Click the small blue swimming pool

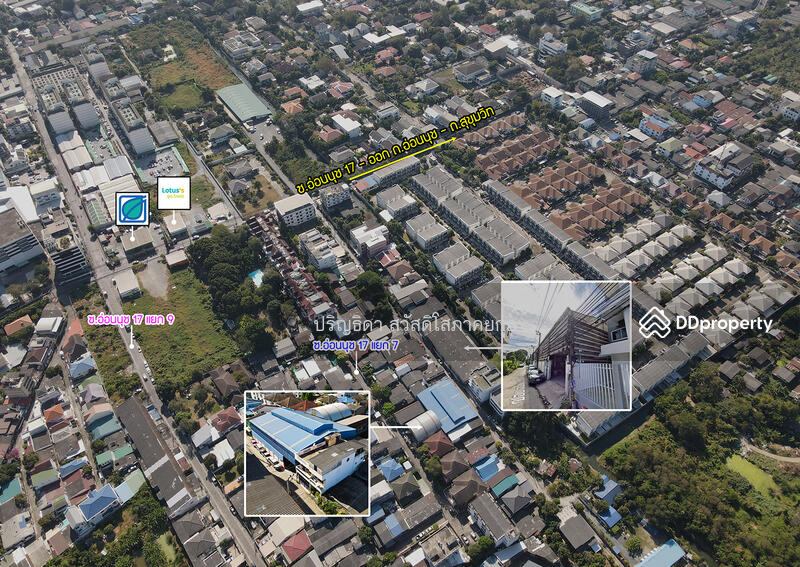tap(257, 277)
